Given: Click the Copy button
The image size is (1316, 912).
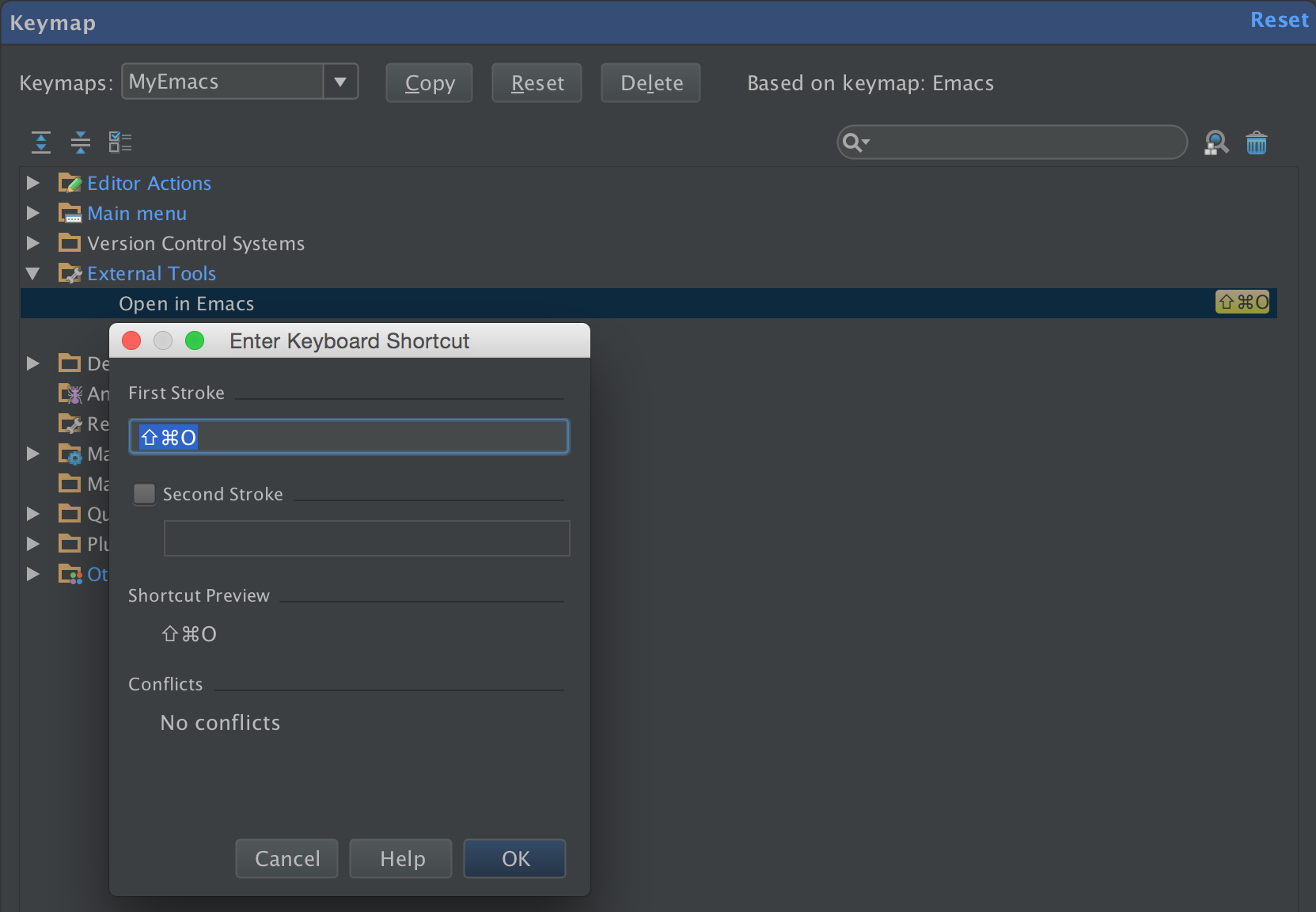Looking at the screenshot, I should 428,82.
